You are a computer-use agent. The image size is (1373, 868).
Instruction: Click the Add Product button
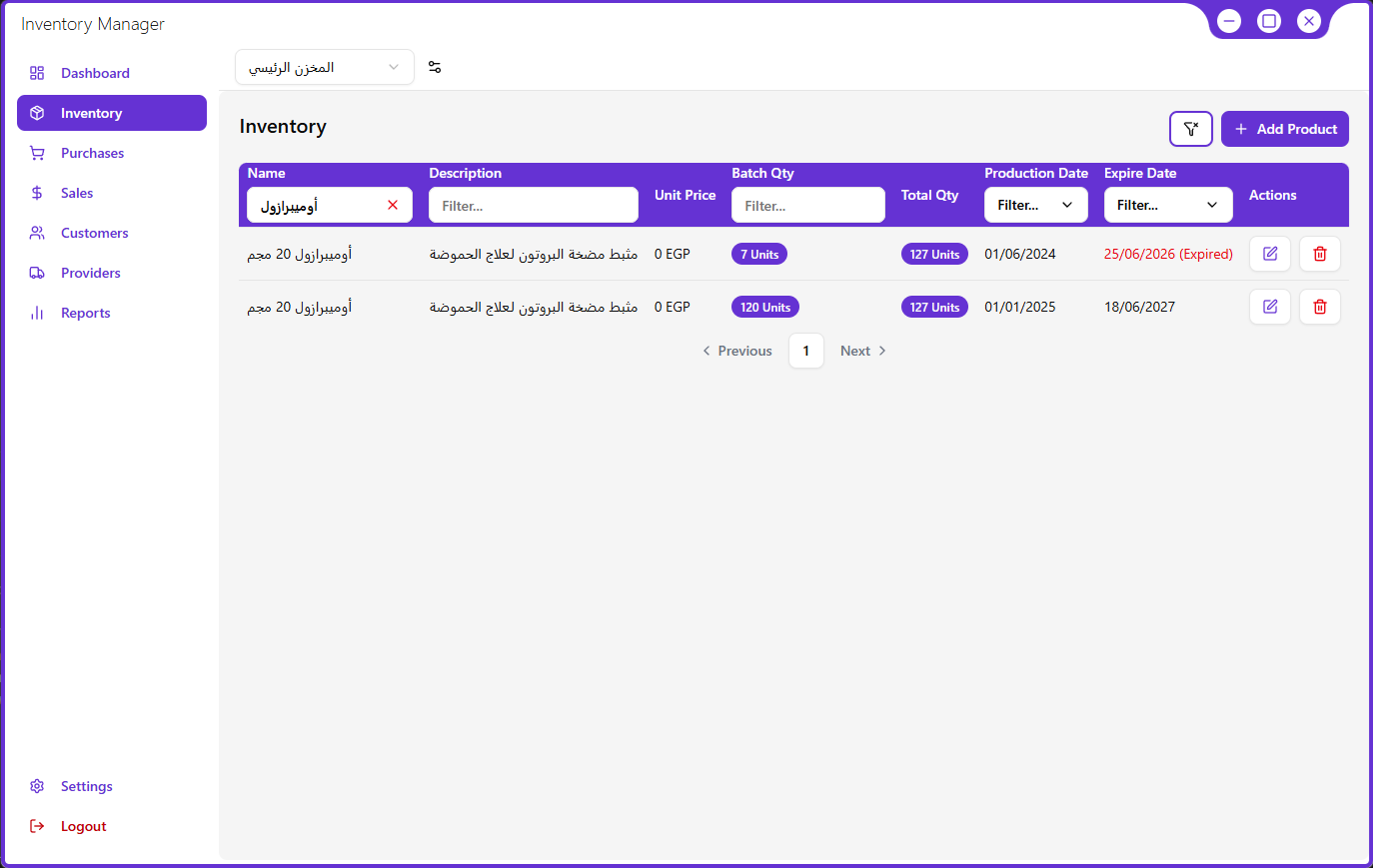click(1285, 129)
